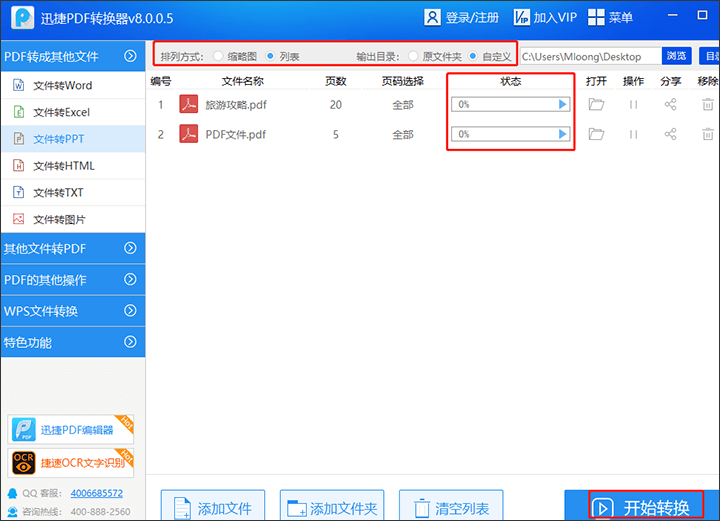Image resolution: width=720 pixels, height=521 pixels.
Task: Select 文件转图片 in sidebar
Action: pos(73,219)
